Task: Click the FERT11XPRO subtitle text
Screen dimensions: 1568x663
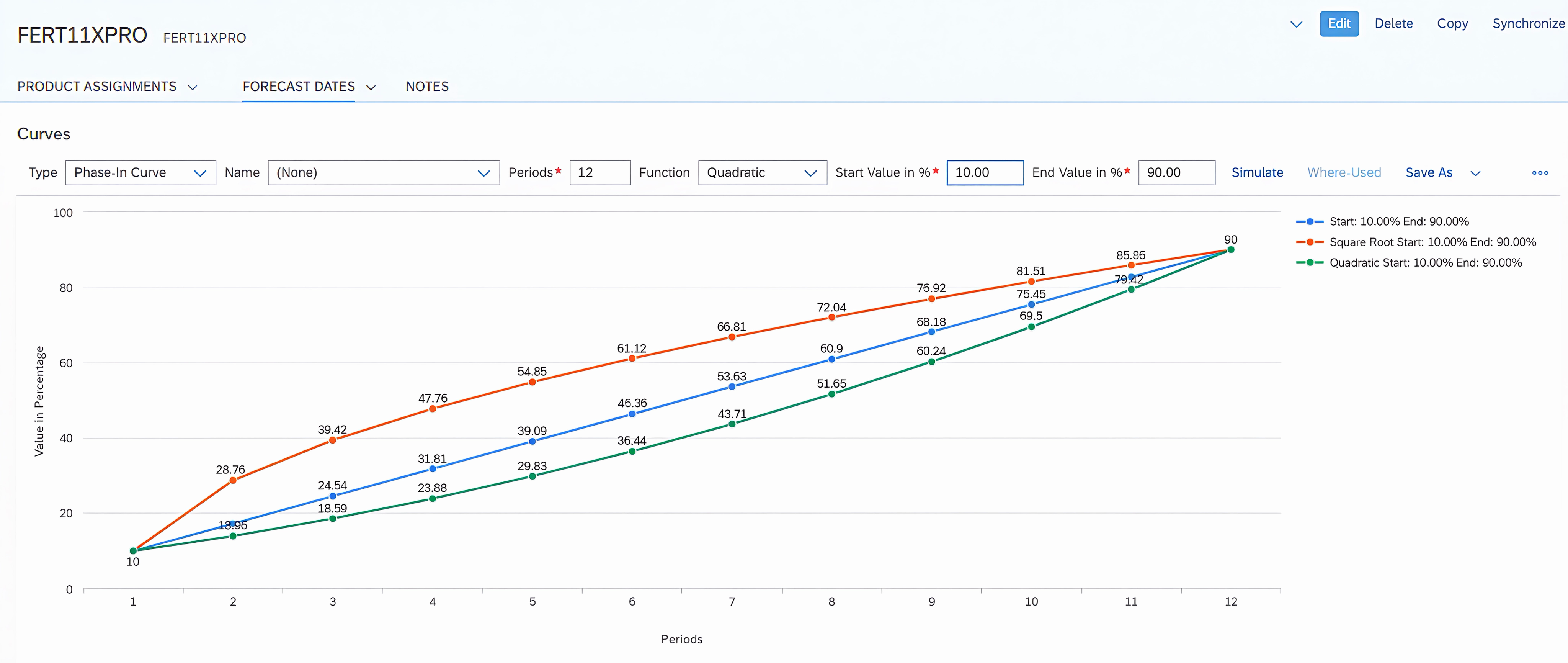Action: pyautogui.click(x=204, y=38)
